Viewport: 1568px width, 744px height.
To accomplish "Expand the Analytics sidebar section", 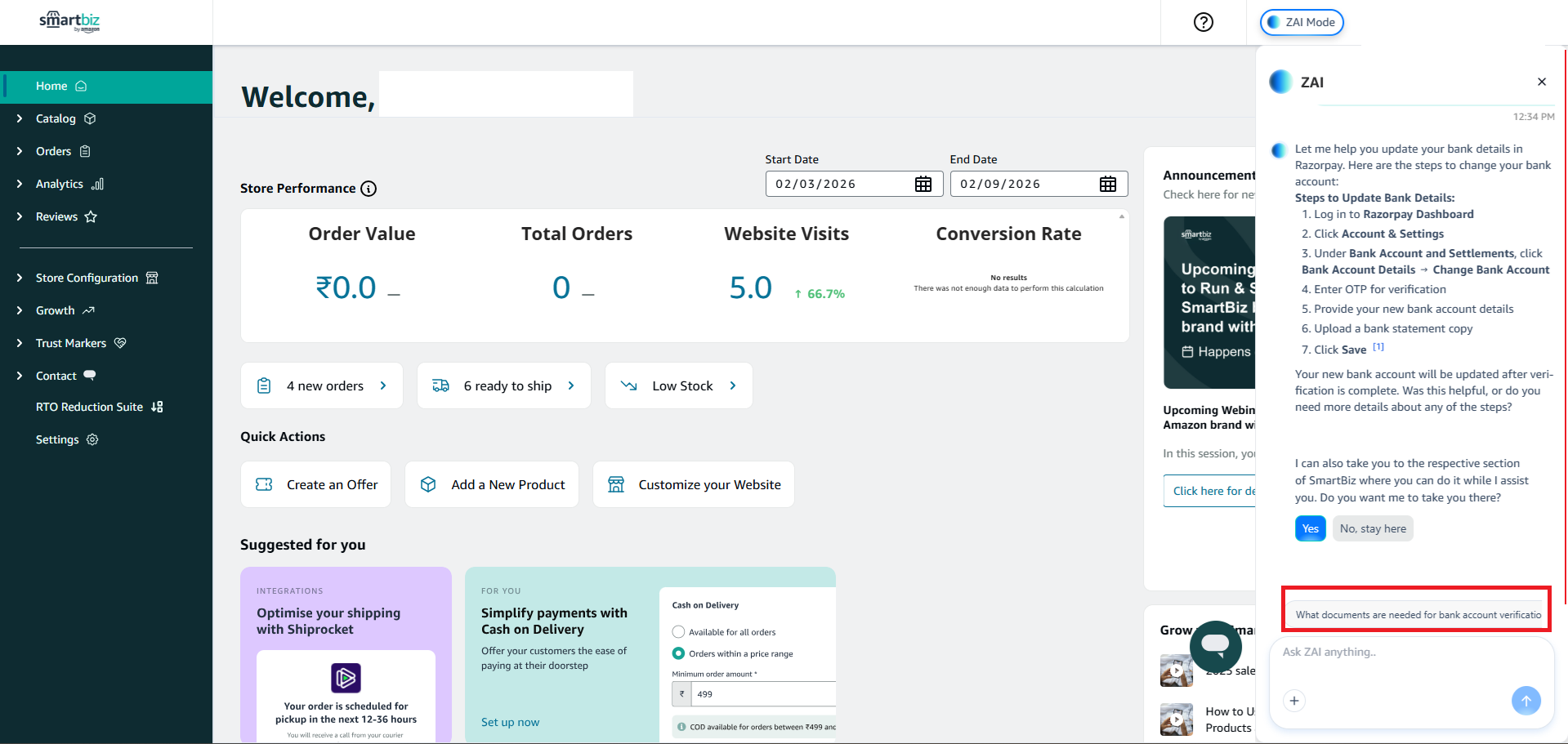I will (x=59, y=184).
